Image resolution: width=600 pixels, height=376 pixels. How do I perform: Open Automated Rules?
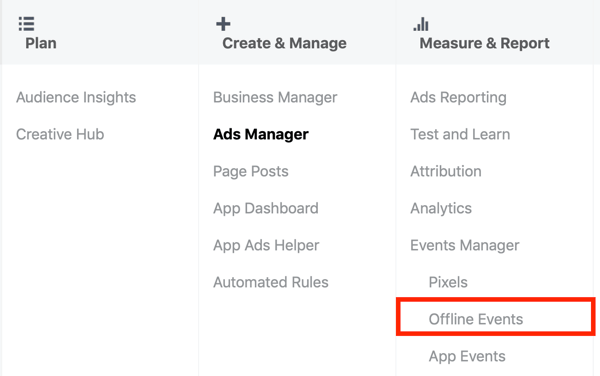tap(271, 282)
